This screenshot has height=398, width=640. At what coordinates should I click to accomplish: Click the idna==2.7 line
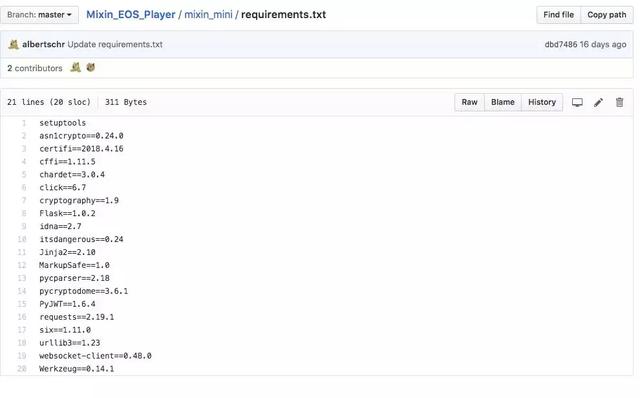click(60, 226)
